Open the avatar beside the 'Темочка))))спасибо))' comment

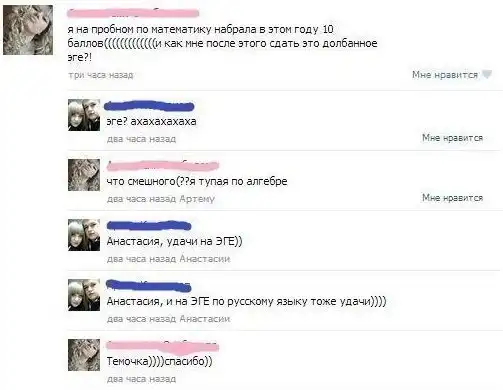pyautogui.click(x=84, y=355)
